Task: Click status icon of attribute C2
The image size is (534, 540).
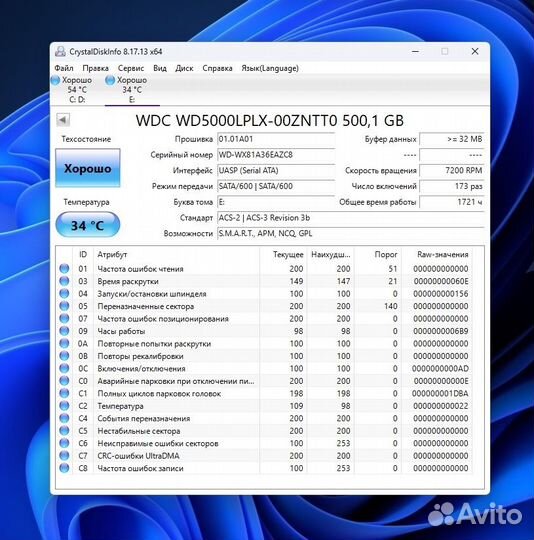Action: pyautogui.click(x=64, y=406)
